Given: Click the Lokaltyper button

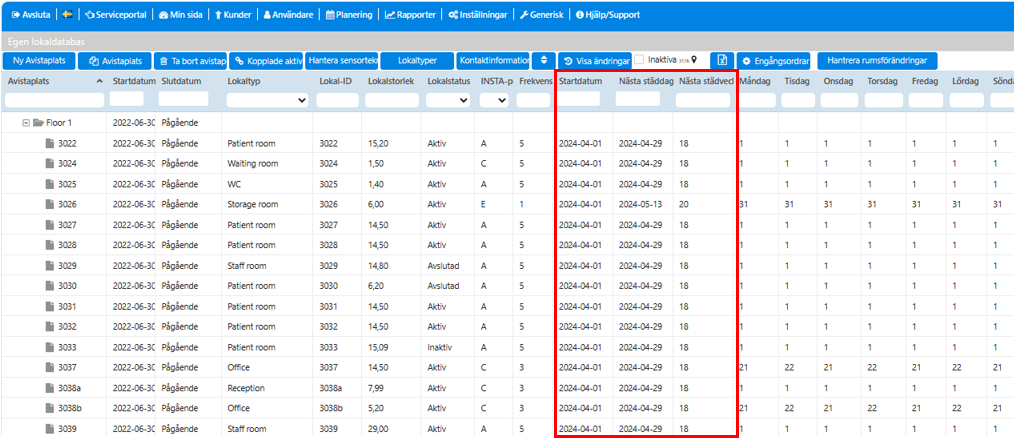Looking at the screenshot, I should click(x=417, y=61).
